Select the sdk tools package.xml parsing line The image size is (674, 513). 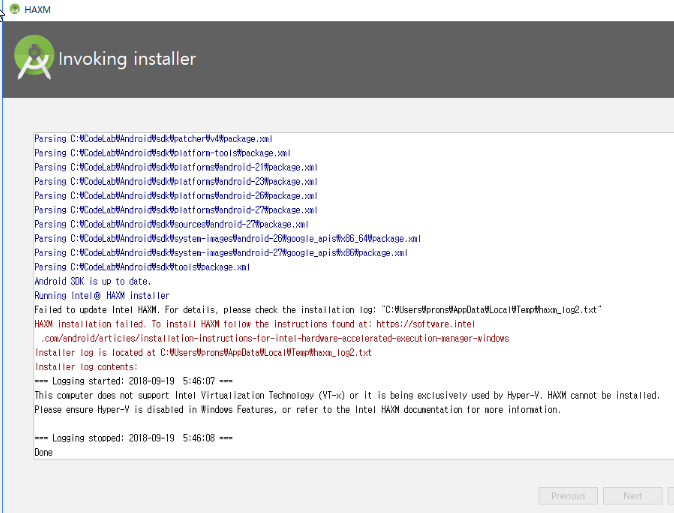pyautogui.click(x=142, y=267)
